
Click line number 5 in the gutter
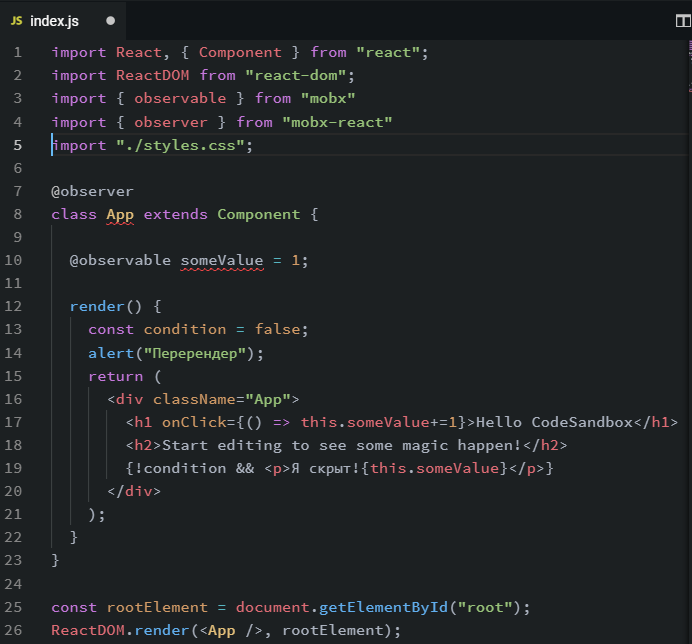(x=18, y=145)
